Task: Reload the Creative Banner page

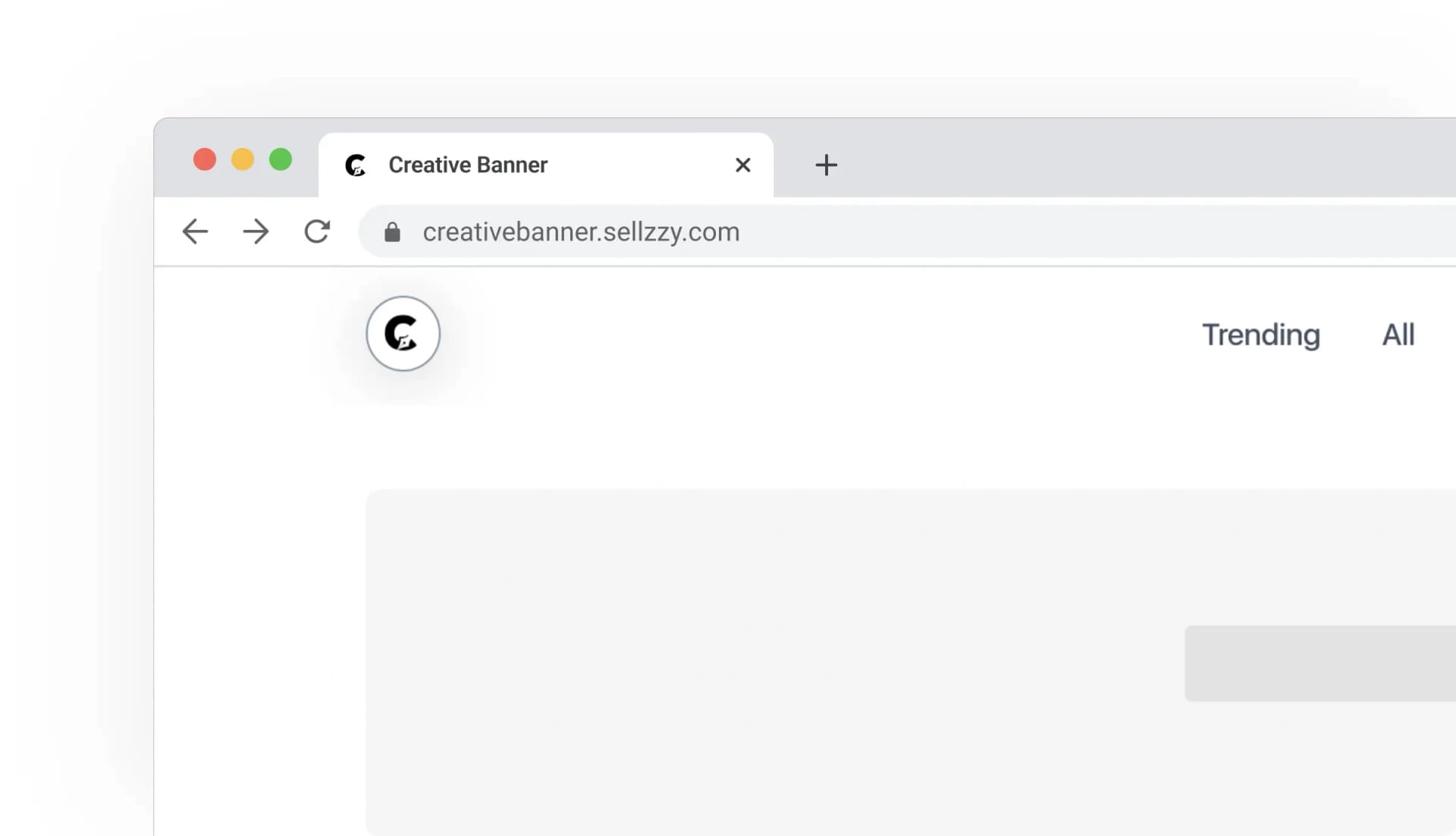Action: pos(318,232)
